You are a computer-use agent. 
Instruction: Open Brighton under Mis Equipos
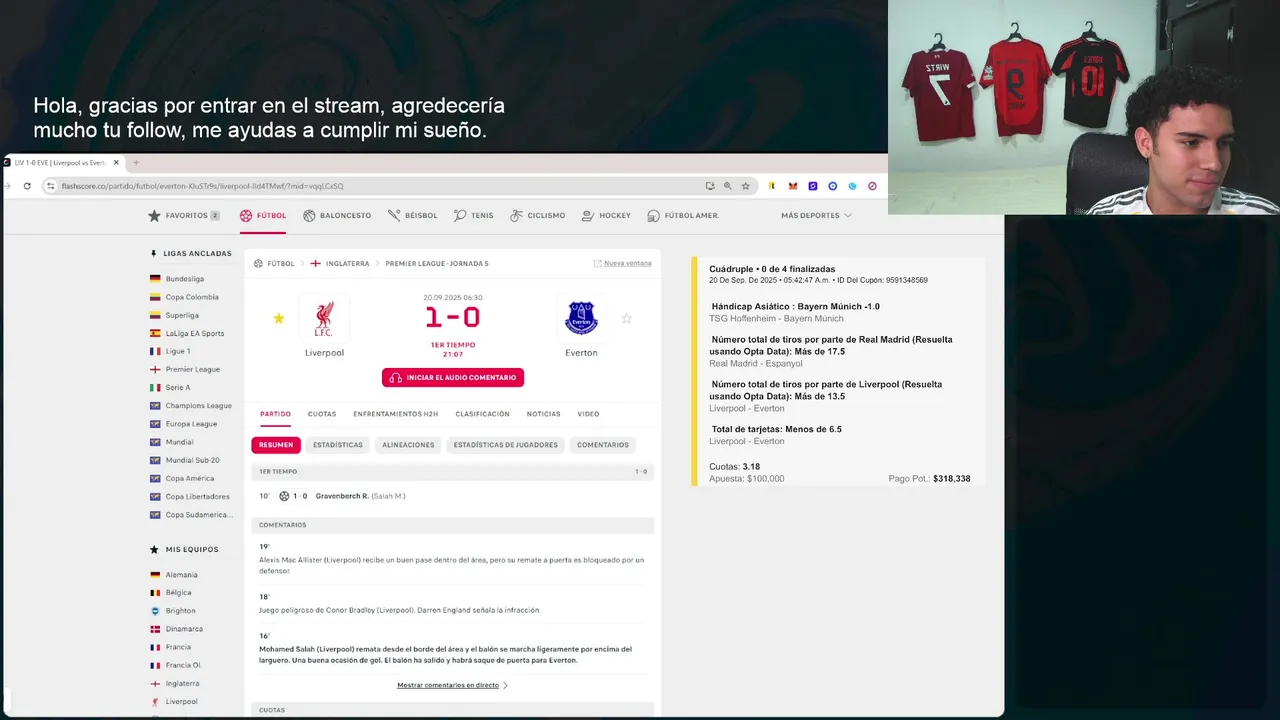[x=180, y=611]
